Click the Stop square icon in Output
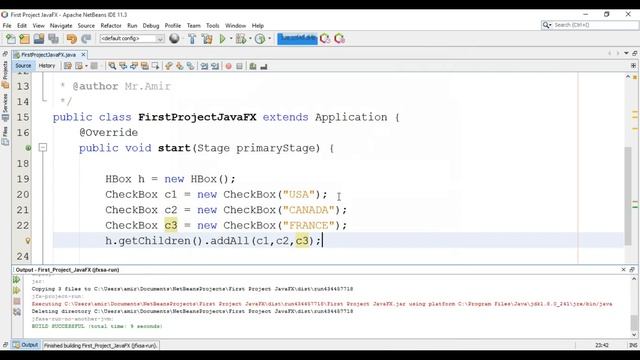The width and height of the screenshot is (640, 360). tap(17, 301)
